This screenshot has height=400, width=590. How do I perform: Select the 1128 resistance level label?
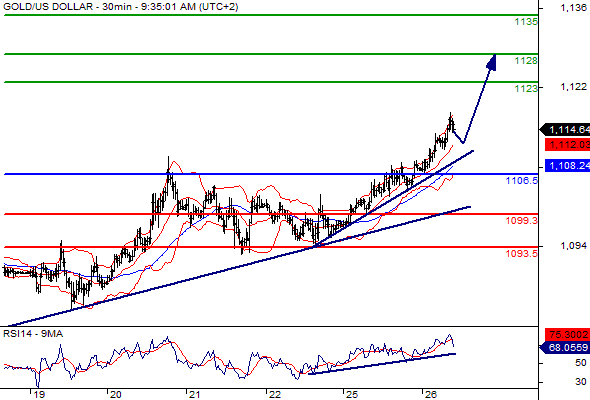[x=526, y=61]
